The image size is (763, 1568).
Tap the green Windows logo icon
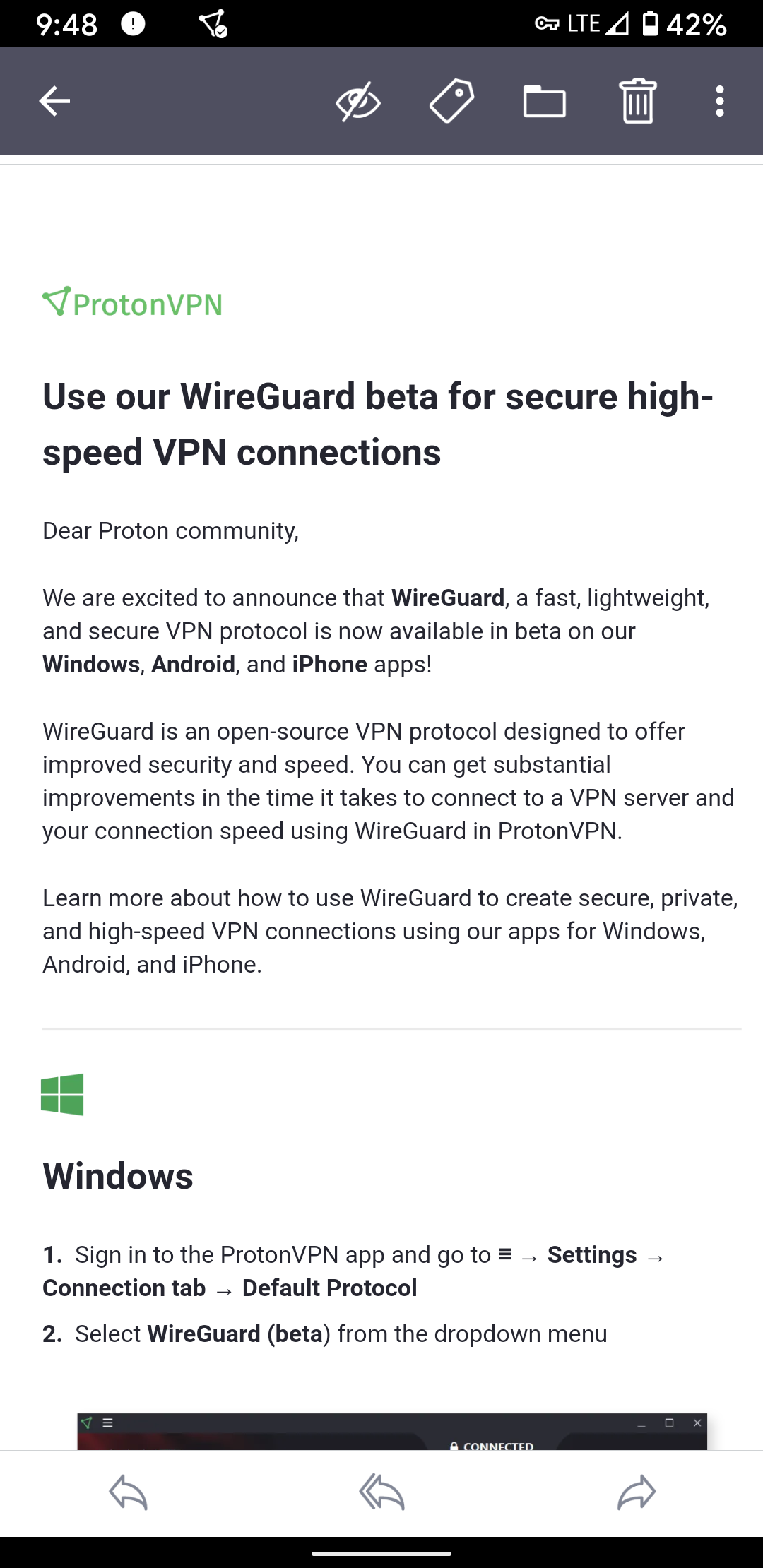point(62,1094)
